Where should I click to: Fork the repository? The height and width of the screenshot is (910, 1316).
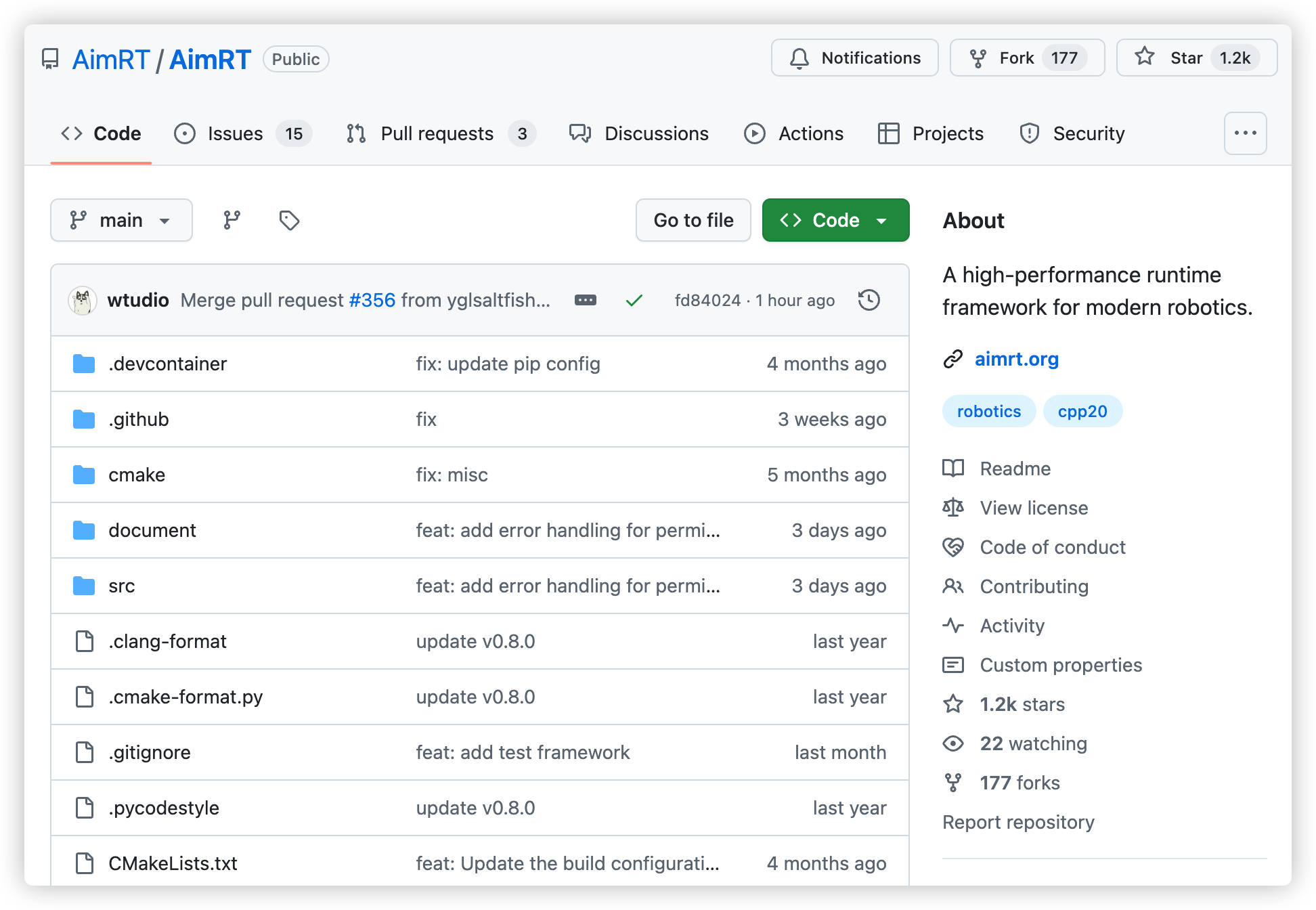pos(1015,58)
